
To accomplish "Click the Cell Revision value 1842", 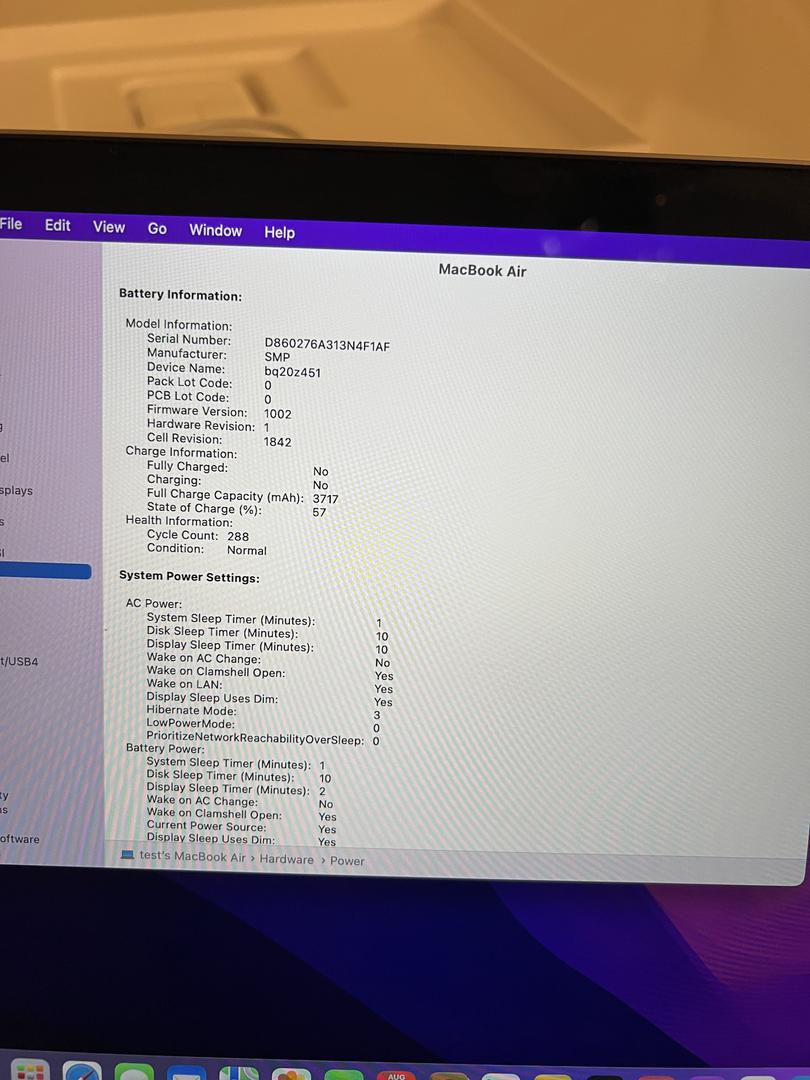I will 278,442.
